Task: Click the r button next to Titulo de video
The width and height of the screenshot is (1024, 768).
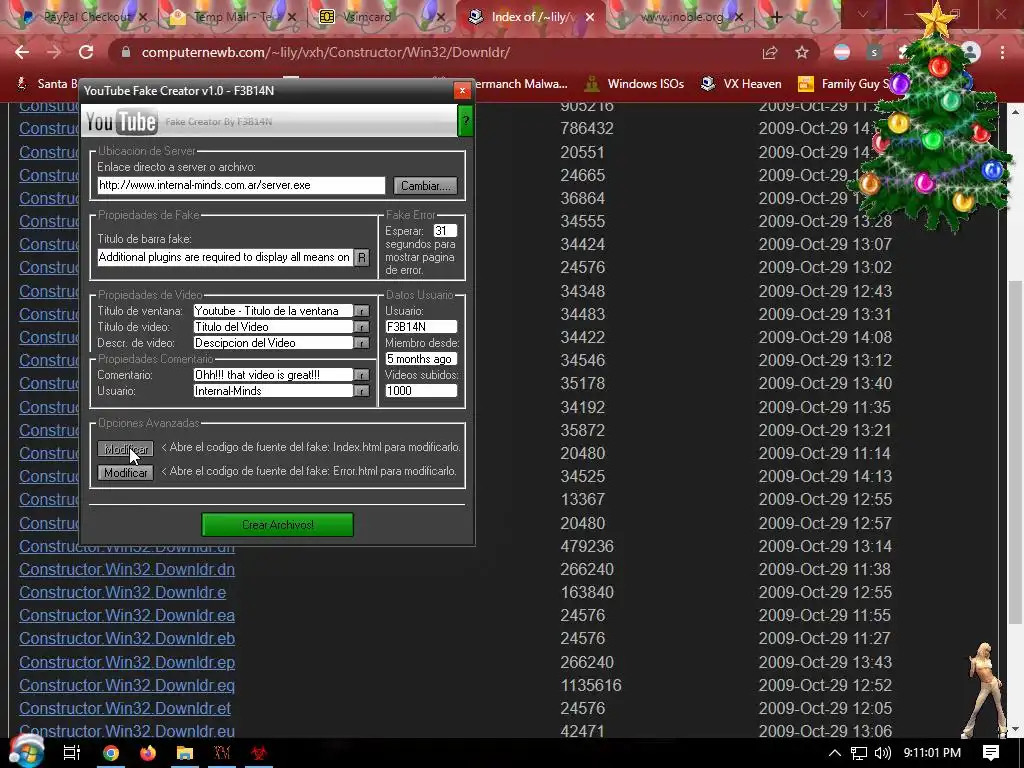Action: tap(361, 327)
